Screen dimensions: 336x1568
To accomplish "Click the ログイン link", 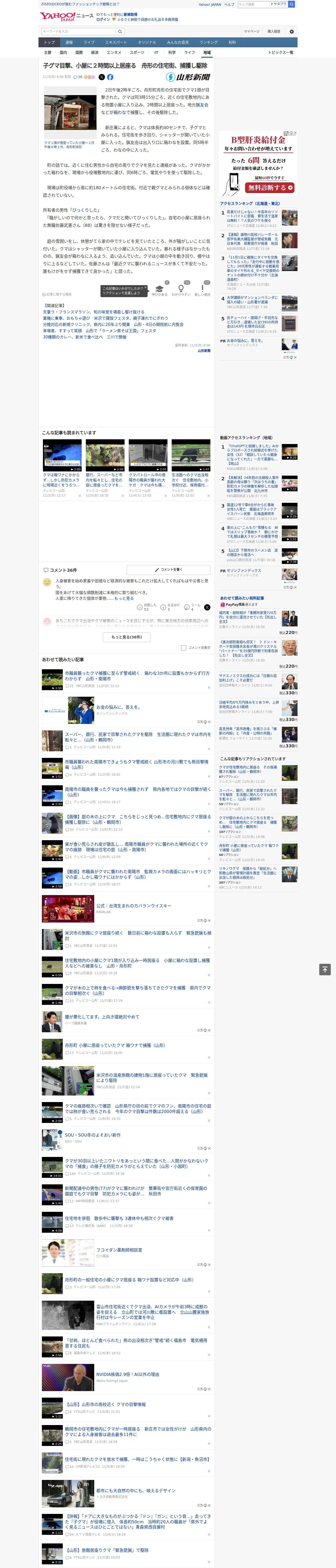I will (x=103, y=20).
